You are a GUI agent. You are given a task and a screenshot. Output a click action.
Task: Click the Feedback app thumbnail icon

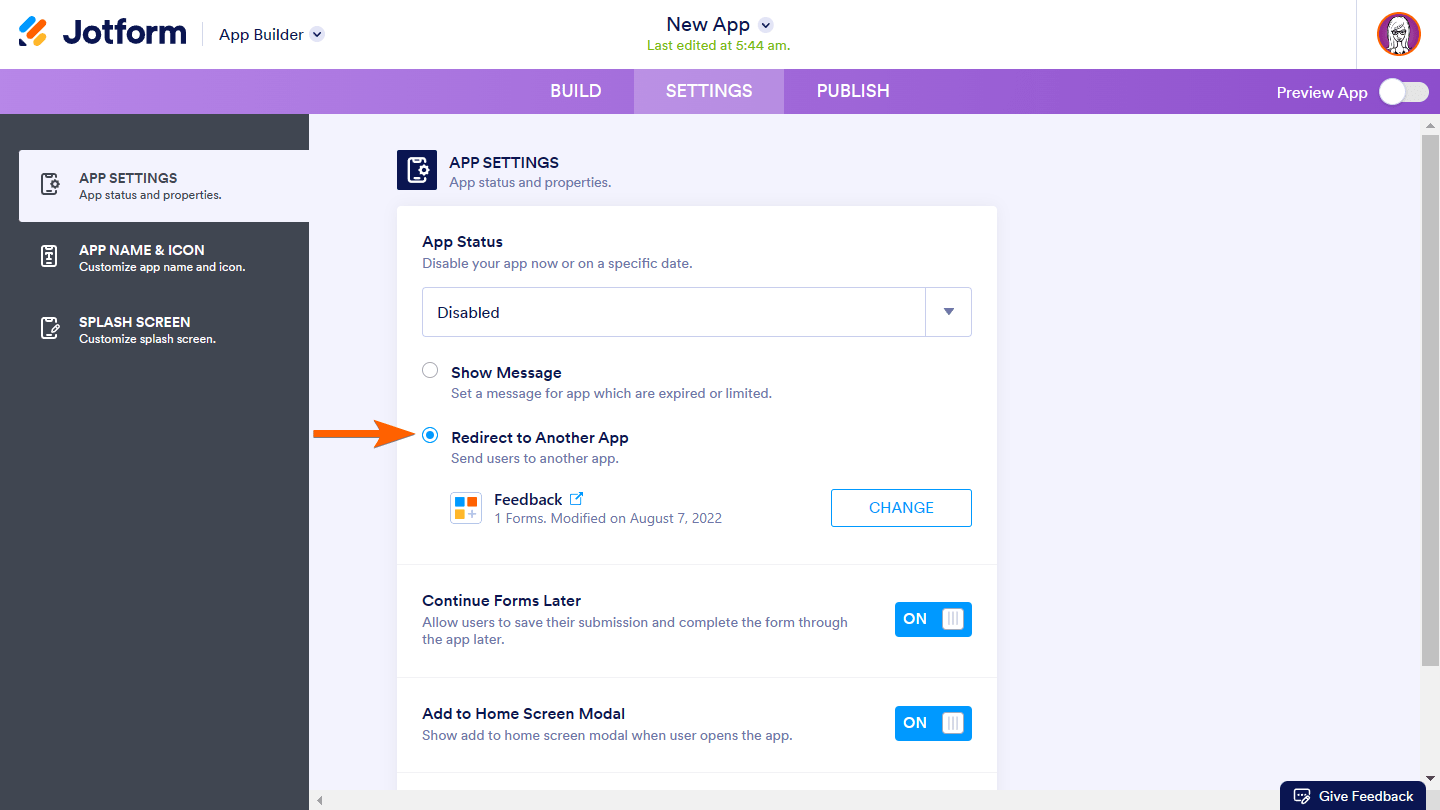click(x=466, y=508)
